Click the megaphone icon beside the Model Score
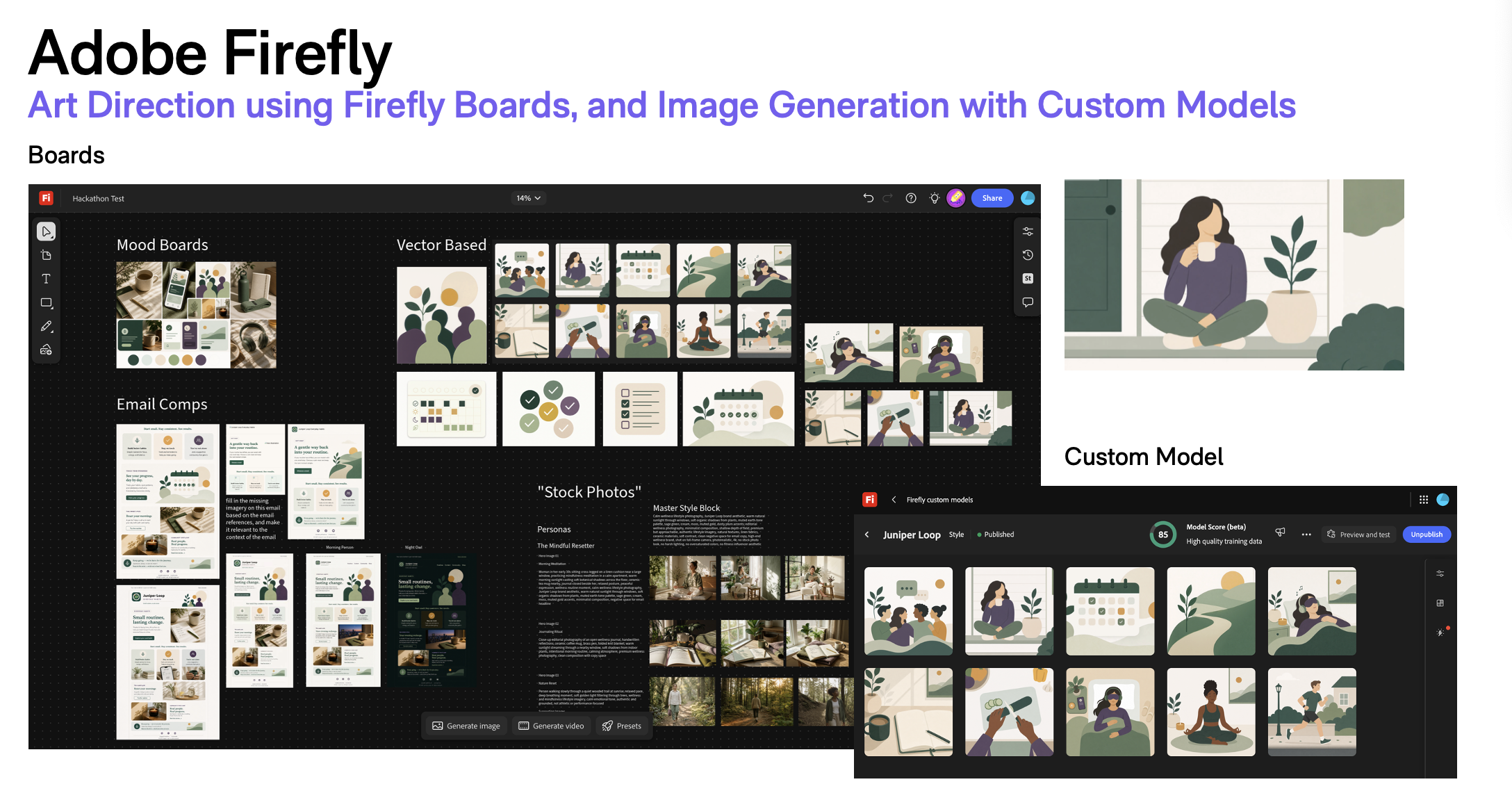Viewport: 1512px width, 791px height. tap(1280, 532)
